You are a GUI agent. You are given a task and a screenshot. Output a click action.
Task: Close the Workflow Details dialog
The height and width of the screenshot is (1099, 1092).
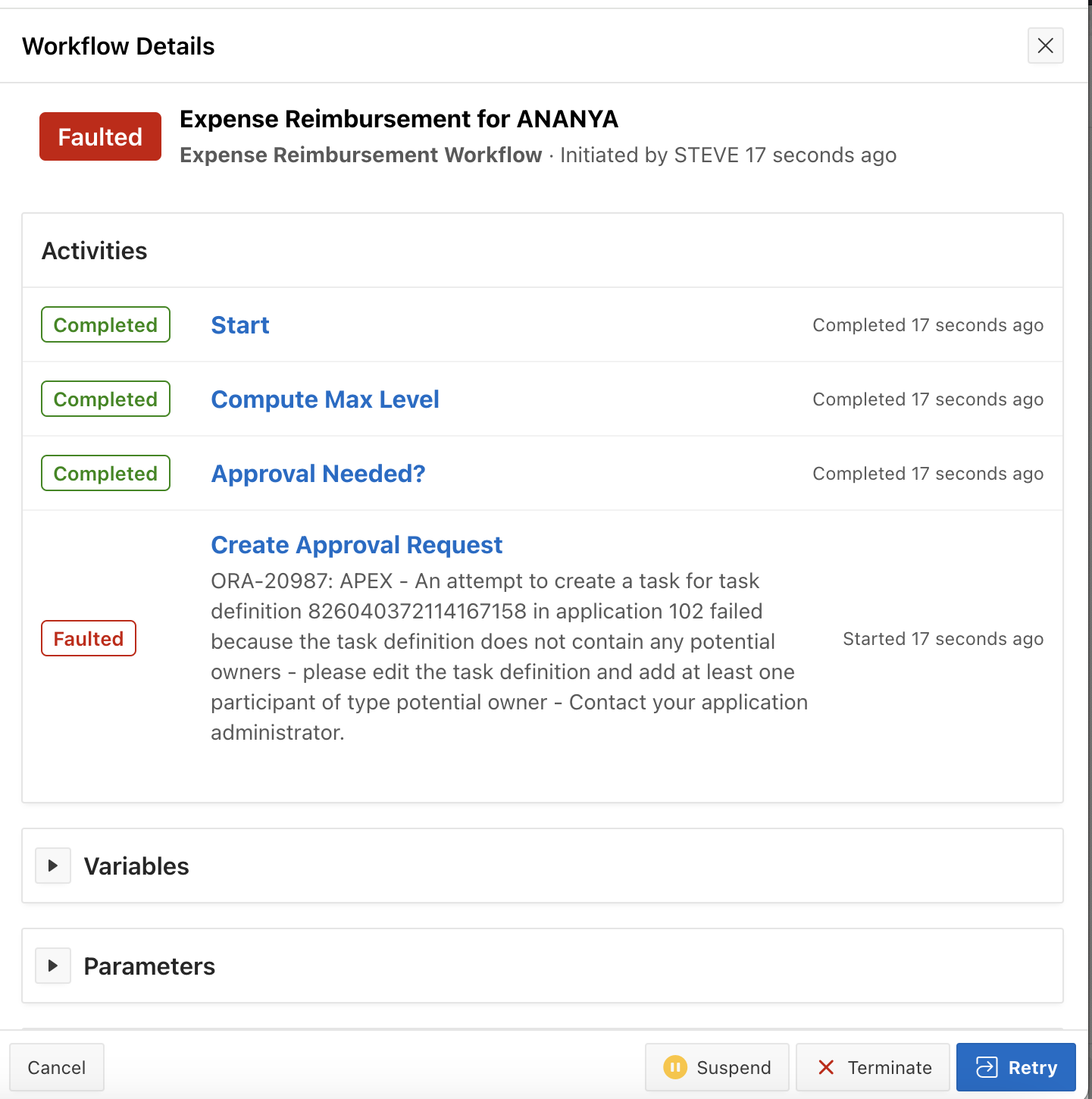point(1045,46)
